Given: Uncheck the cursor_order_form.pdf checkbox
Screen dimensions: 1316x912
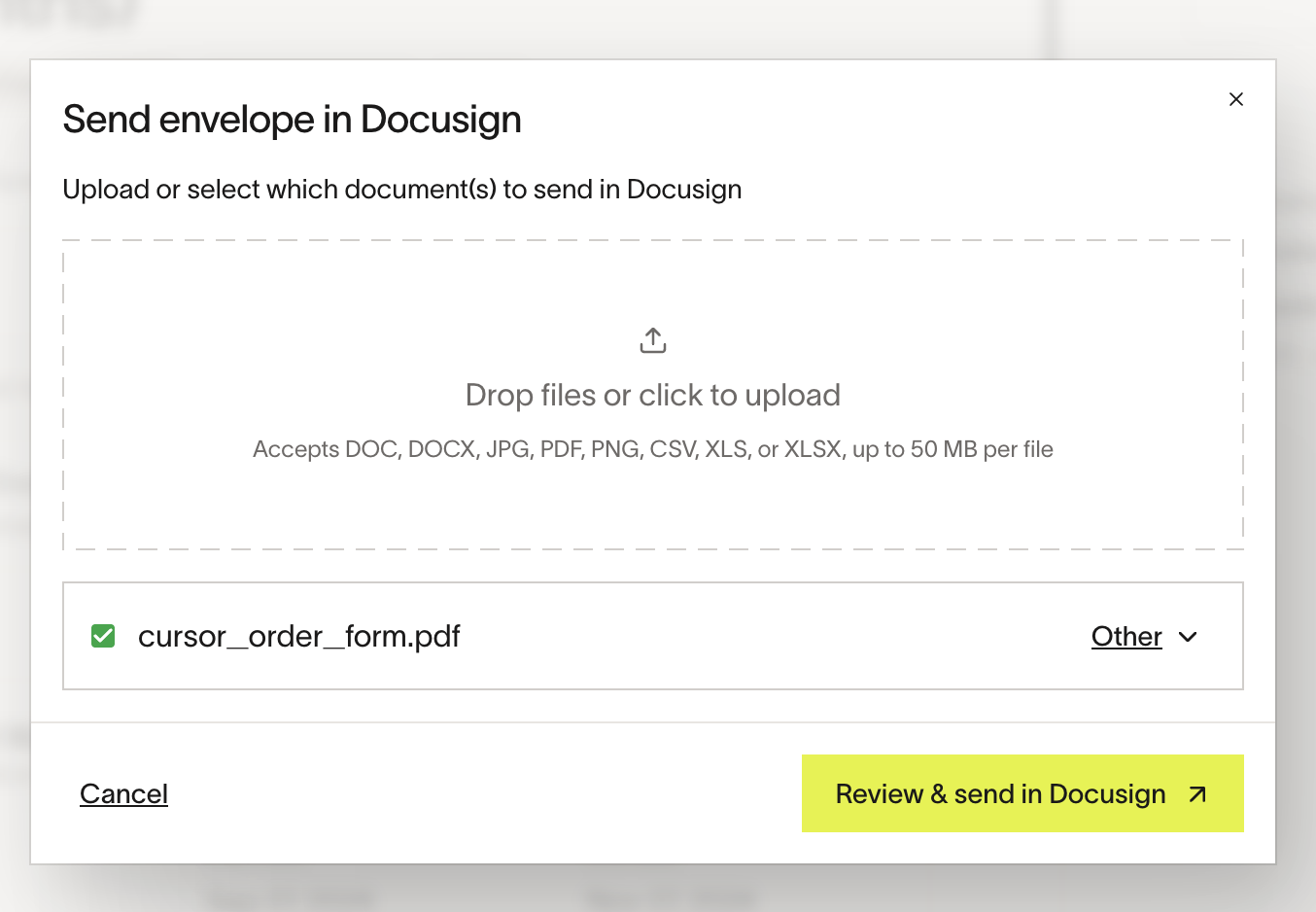Looking at the screenshot, I should click(103, 636).
